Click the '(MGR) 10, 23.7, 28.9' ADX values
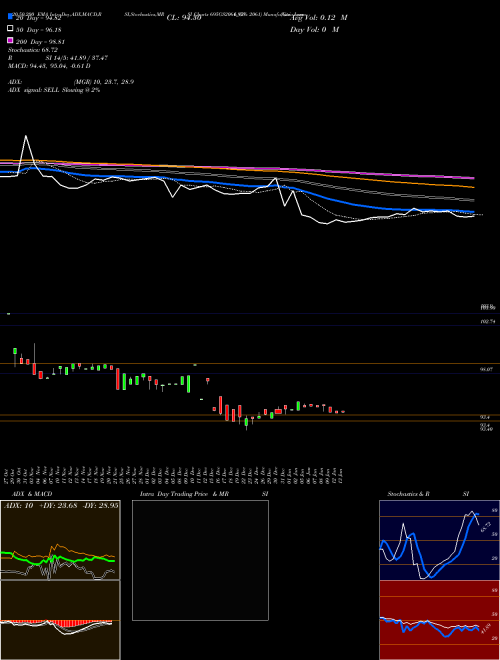The width and height of the screenshot is (500, 660). coord(104,82)
